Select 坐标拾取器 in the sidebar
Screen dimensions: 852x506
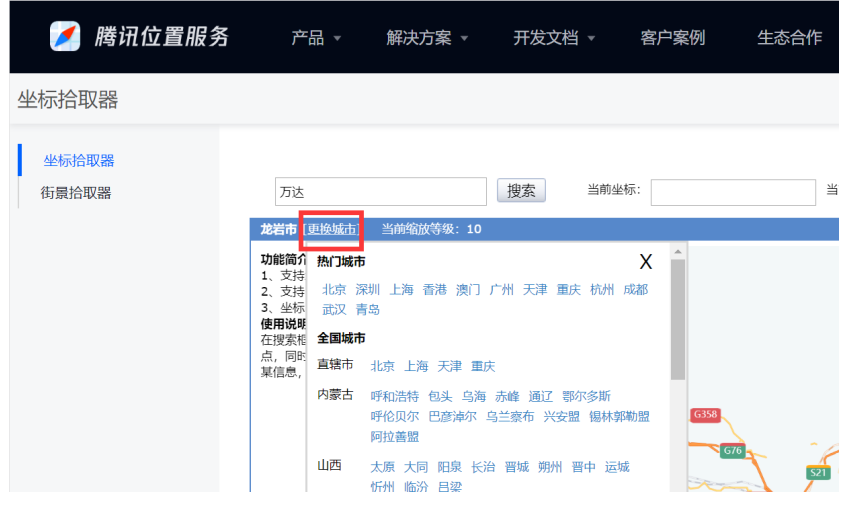point(79,161)
